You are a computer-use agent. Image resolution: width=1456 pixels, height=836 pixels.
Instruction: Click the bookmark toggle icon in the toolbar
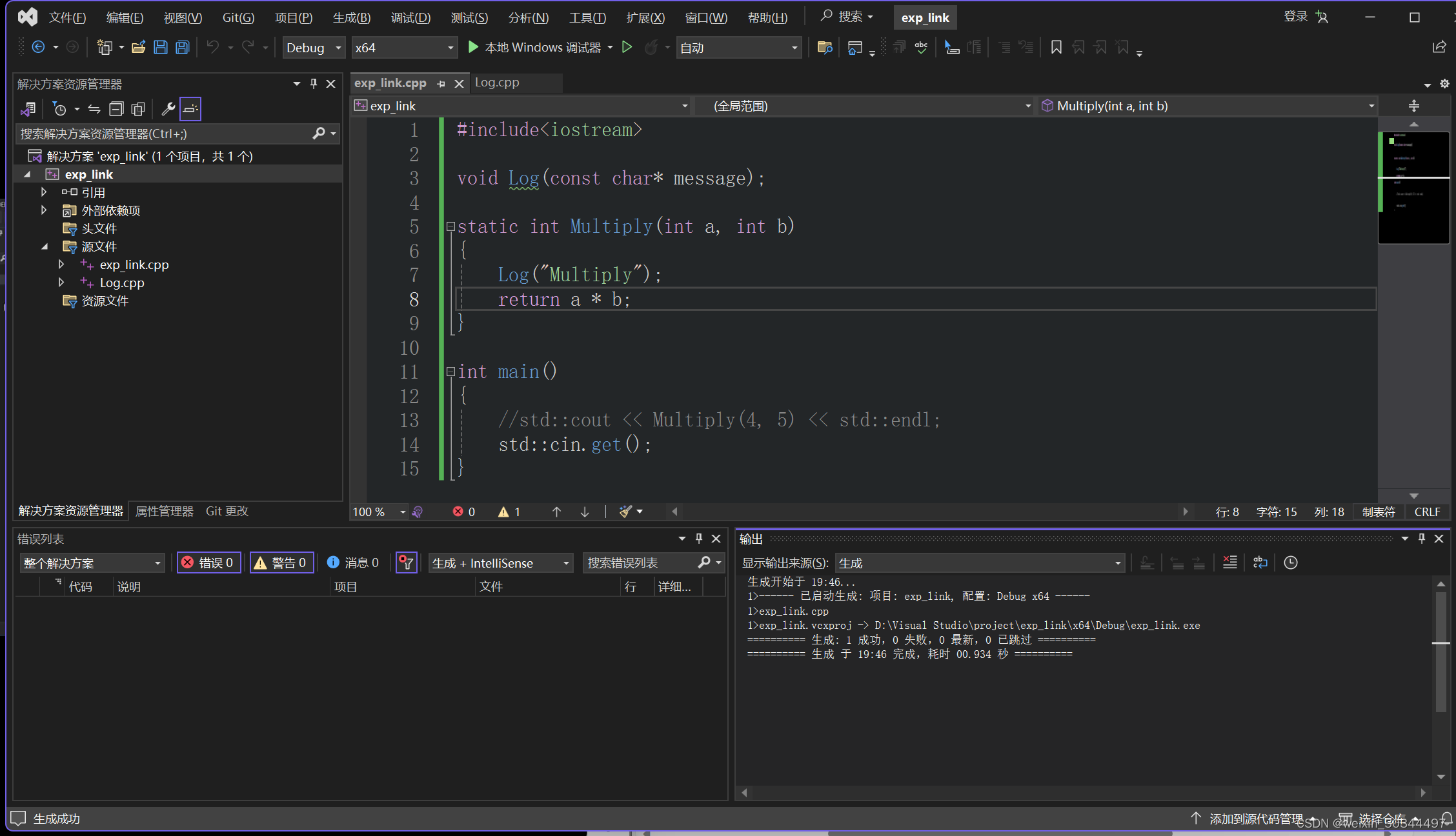click(x=1056, y=47)
